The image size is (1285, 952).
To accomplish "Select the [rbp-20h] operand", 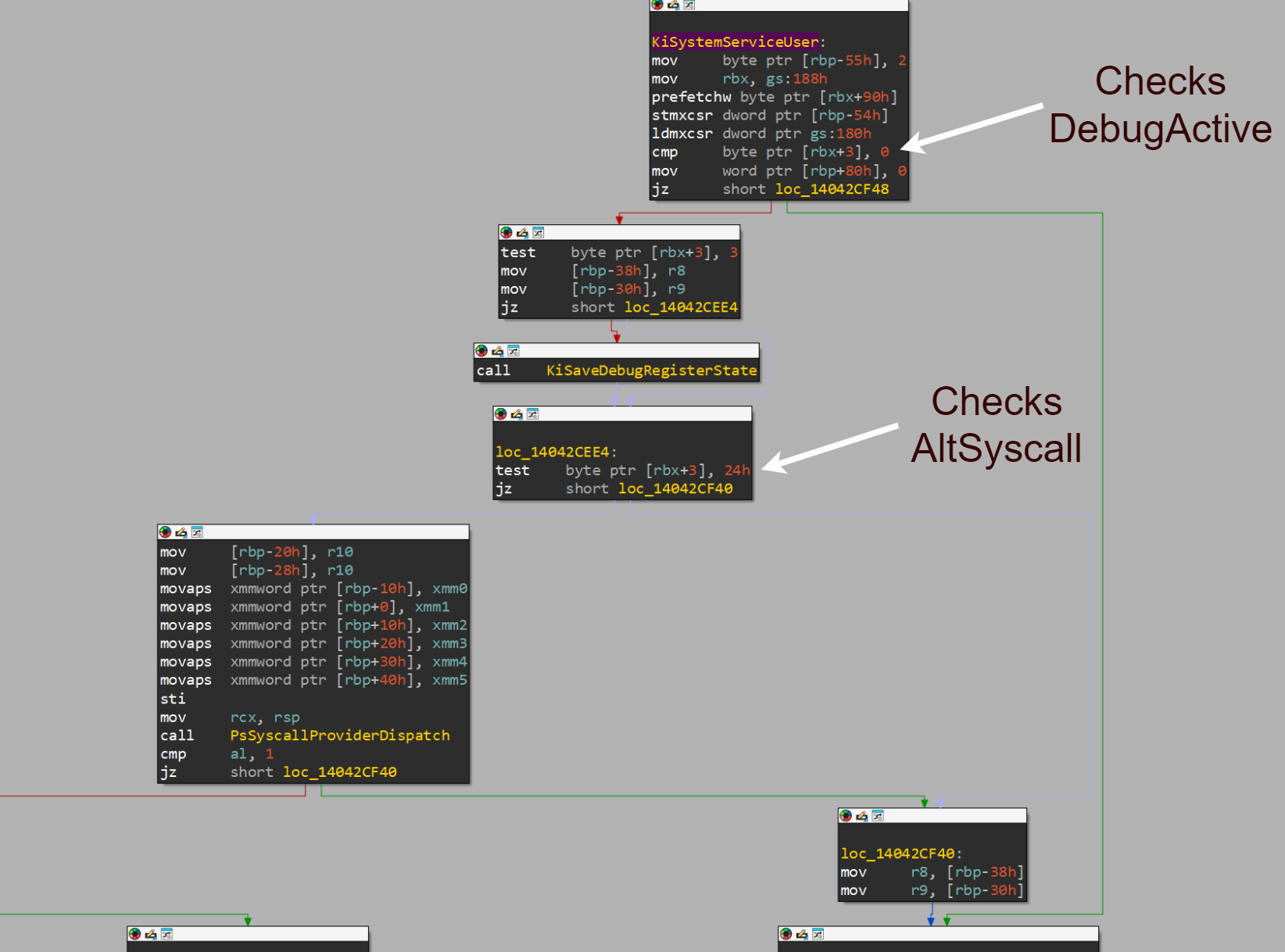I will (x=270, y=552).
